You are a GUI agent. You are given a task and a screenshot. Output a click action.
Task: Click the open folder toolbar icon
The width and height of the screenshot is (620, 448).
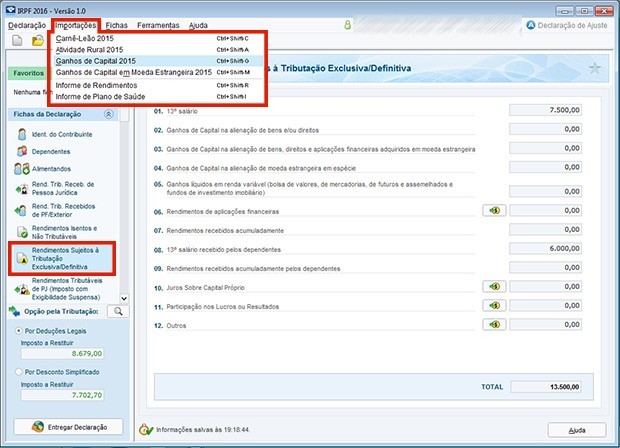38,40
